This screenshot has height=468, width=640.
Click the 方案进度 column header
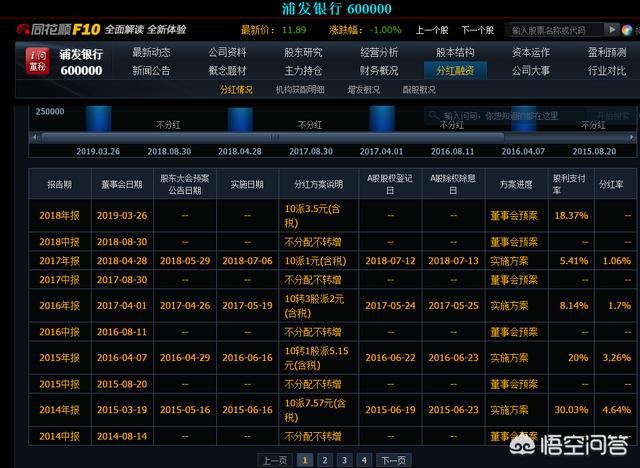(x=516, y=184)
